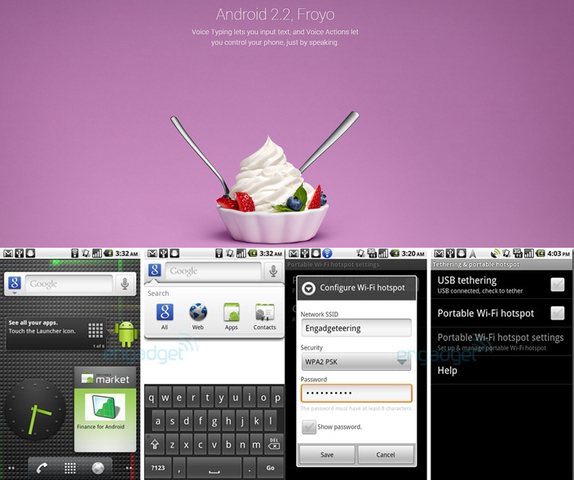Click the Cancel button in the hotspot dialog

click(x=385, y=454)
